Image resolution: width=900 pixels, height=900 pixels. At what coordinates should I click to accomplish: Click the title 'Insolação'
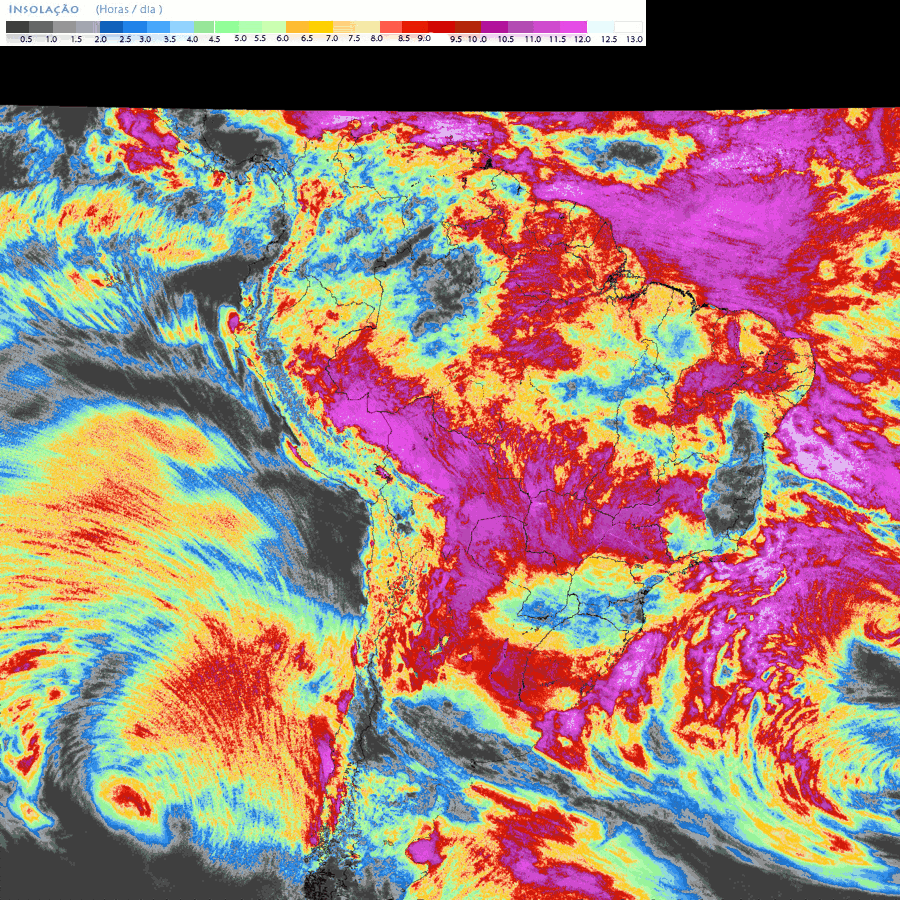pyautogui.click(x=44, y=9)
